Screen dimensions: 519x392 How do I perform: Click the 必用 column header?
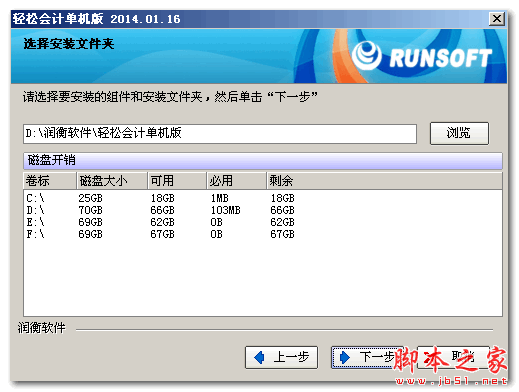tap(237, 181)
